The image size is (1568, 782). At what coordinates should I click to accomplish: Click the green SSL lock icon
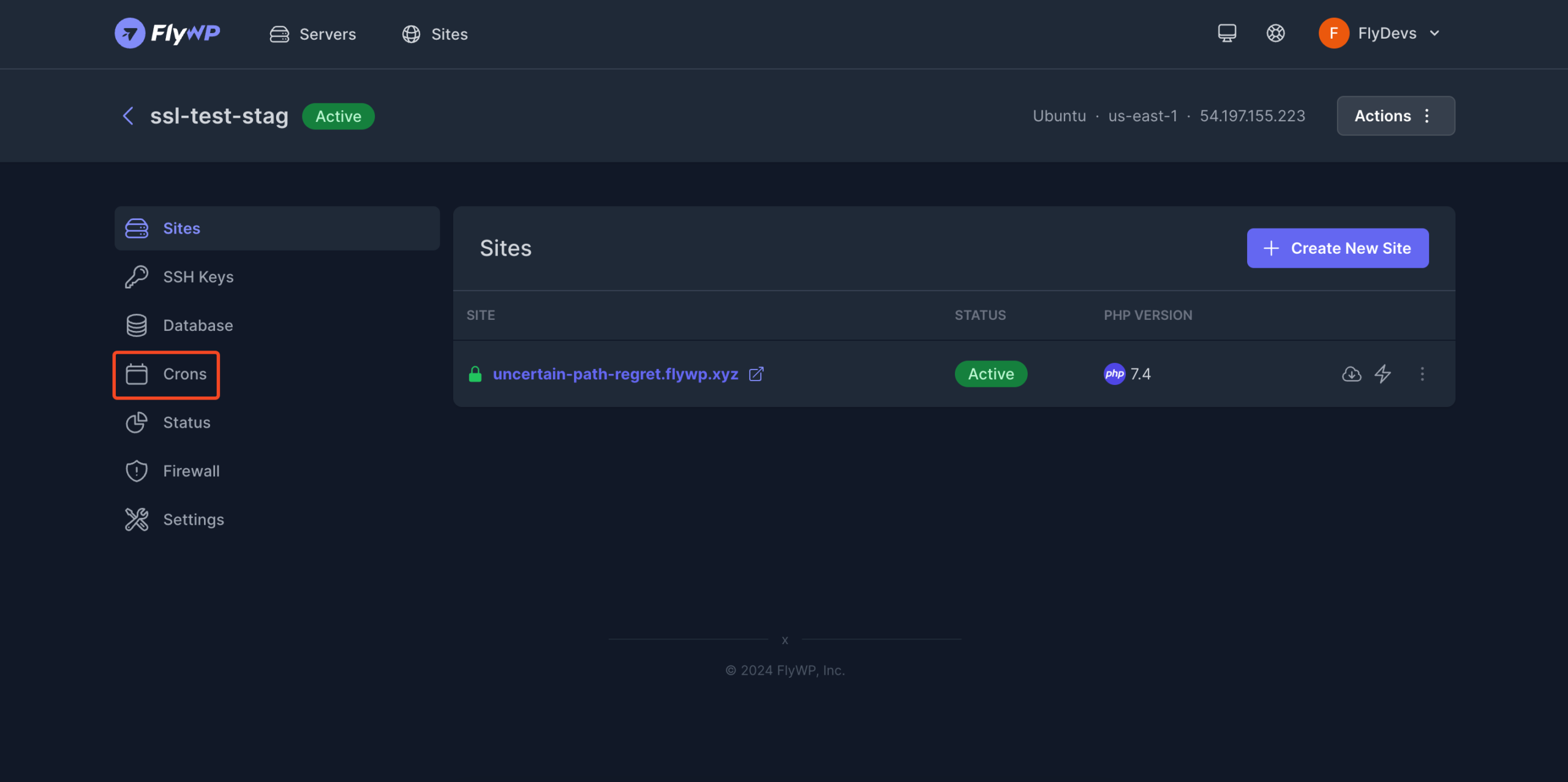[x=475, y=374]
